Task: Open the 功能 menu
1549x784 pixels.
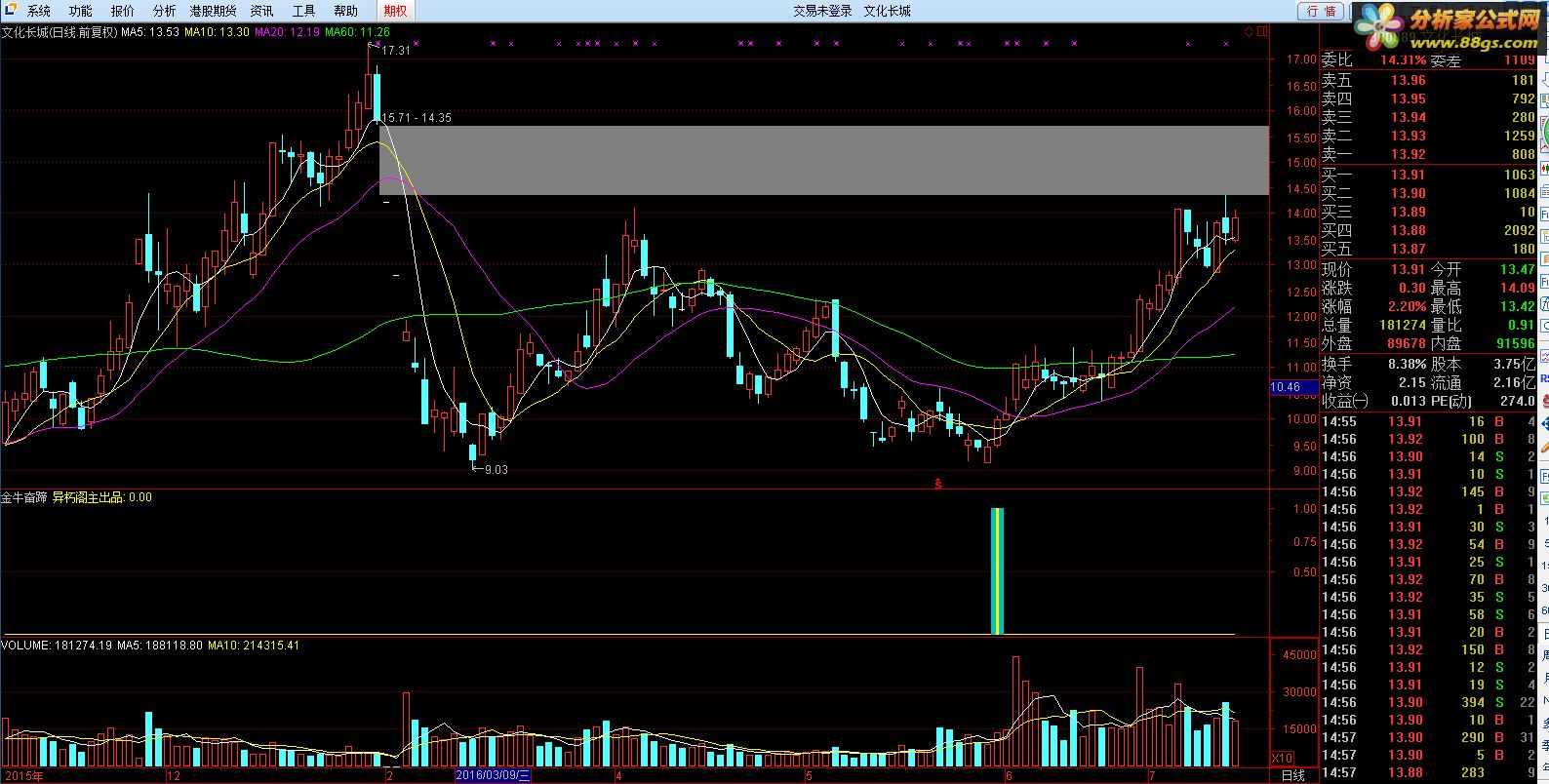Action: click(80, 11)
